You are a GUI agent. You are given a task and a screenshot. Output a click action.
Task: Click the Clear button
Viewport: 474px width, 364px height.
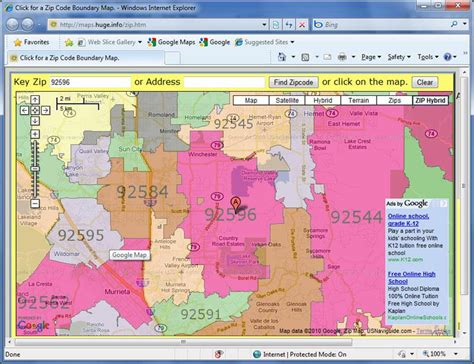pyautogui.click(x=425, y=82)
